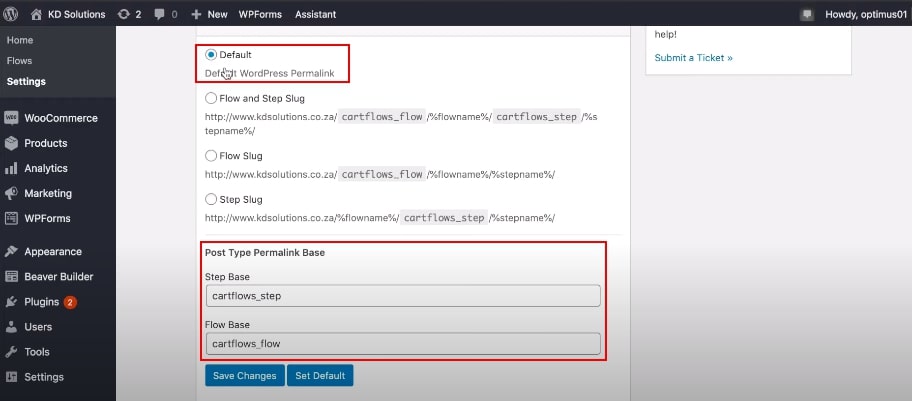Image resolution: width=912 pixels, height=401 pixels.
Task: Click the Step Base input field
Action: tap(403, 296)
